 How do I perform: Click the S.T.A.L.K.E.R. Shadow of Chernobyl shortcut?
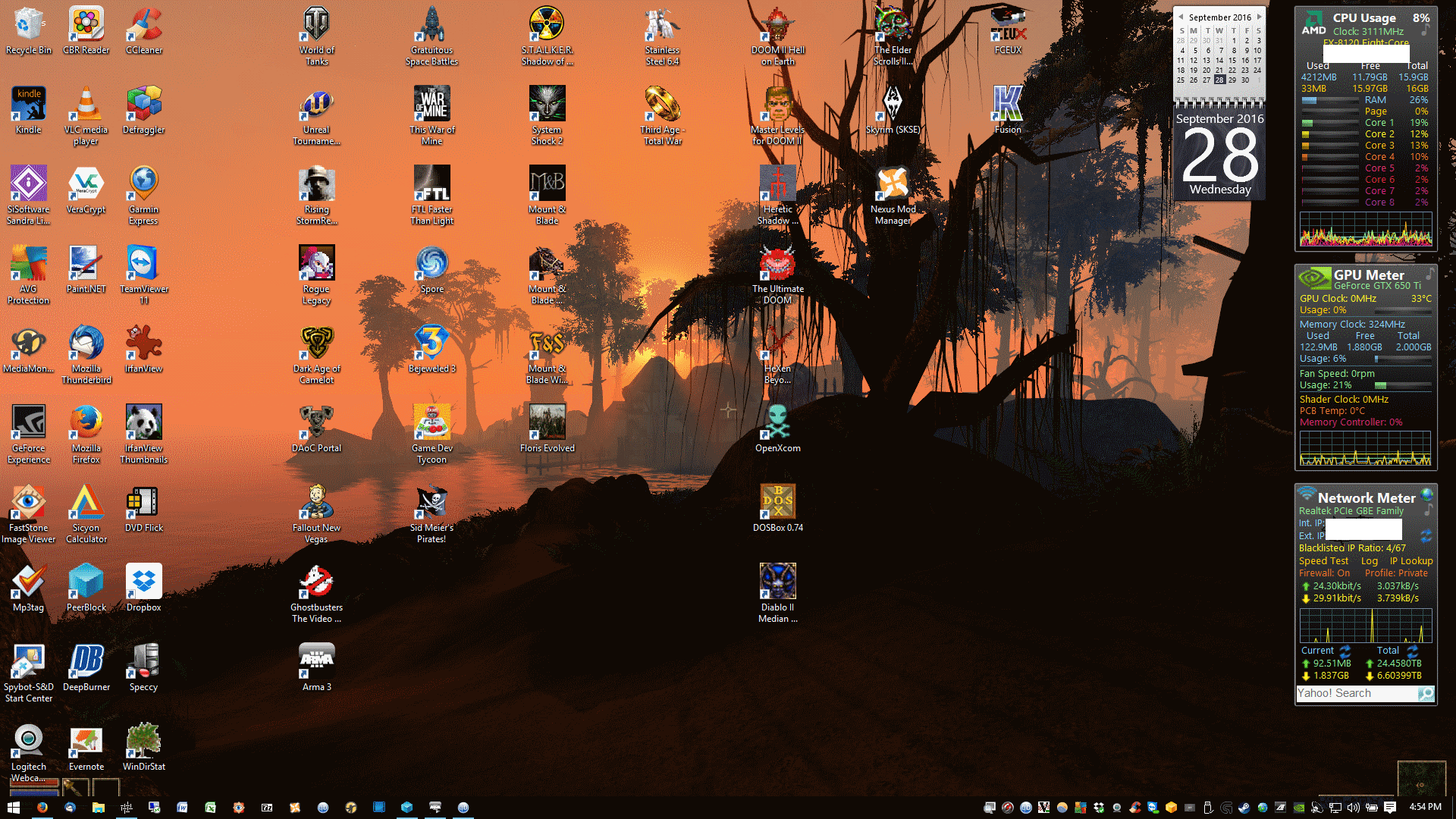click(547, 36)
